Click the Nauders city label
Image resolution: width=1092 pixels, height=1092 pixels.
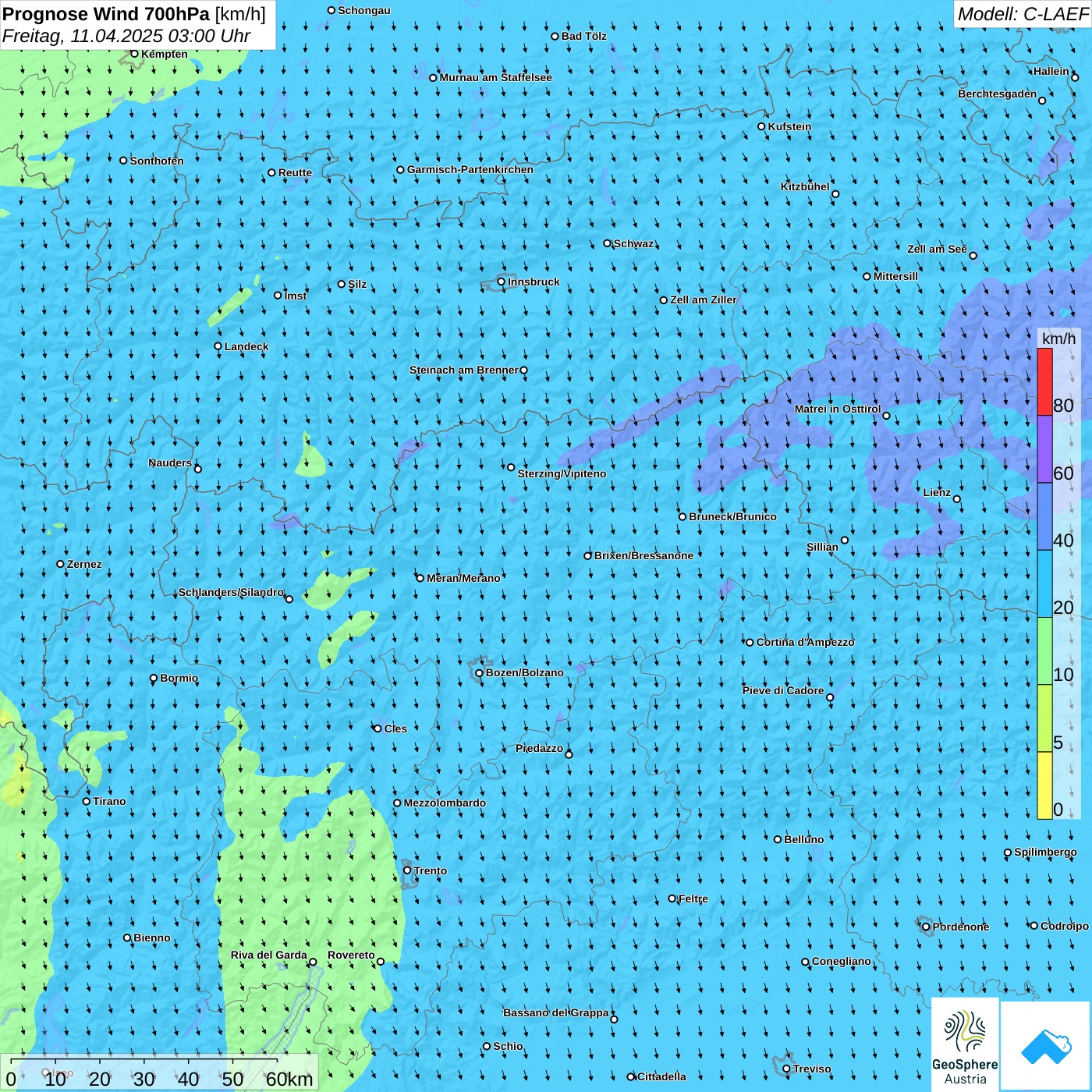pyautogui.click(x=169, y=463)
